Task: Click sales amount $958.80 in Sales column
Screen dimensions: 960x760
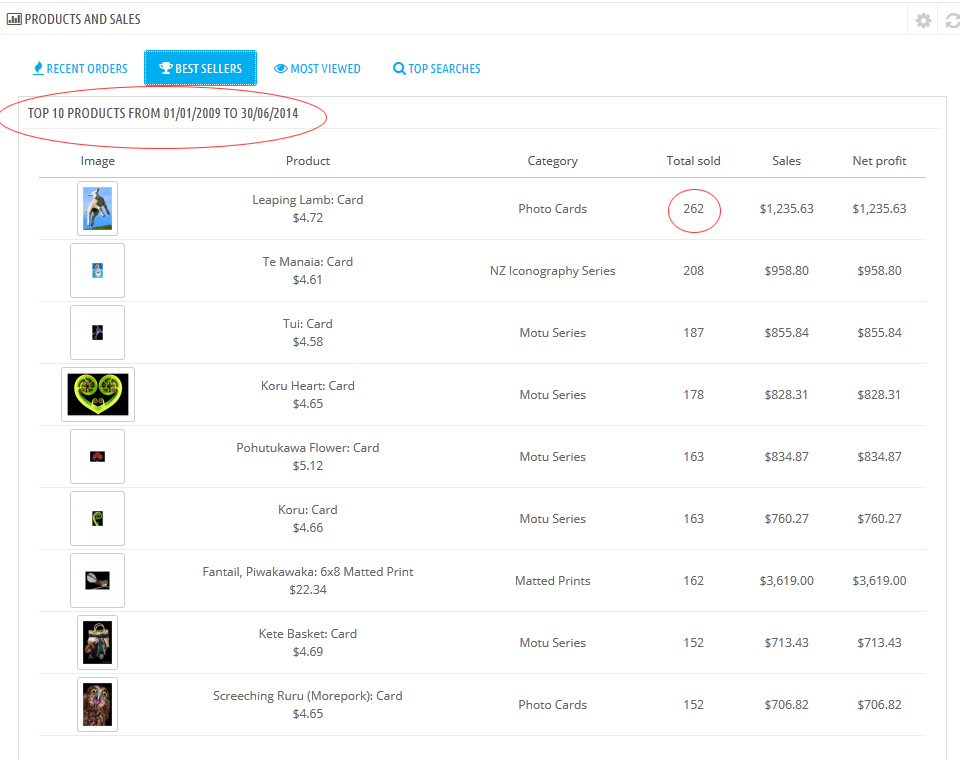Action: coord(787,270)
